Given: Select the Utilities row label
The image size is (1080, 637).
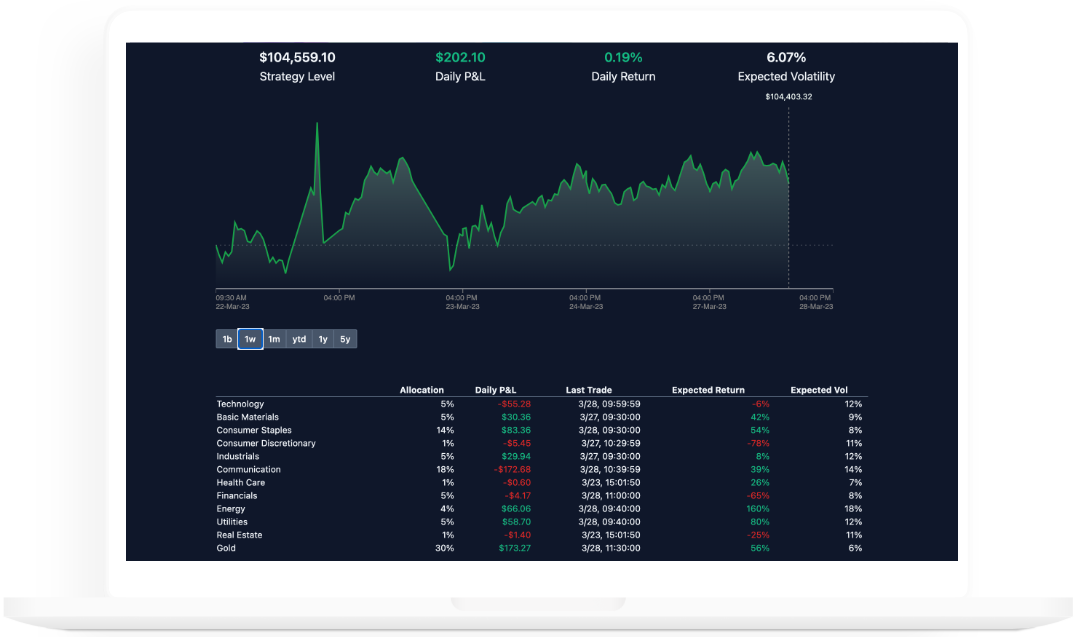Looking at the screenshot, I should point(232,522).
